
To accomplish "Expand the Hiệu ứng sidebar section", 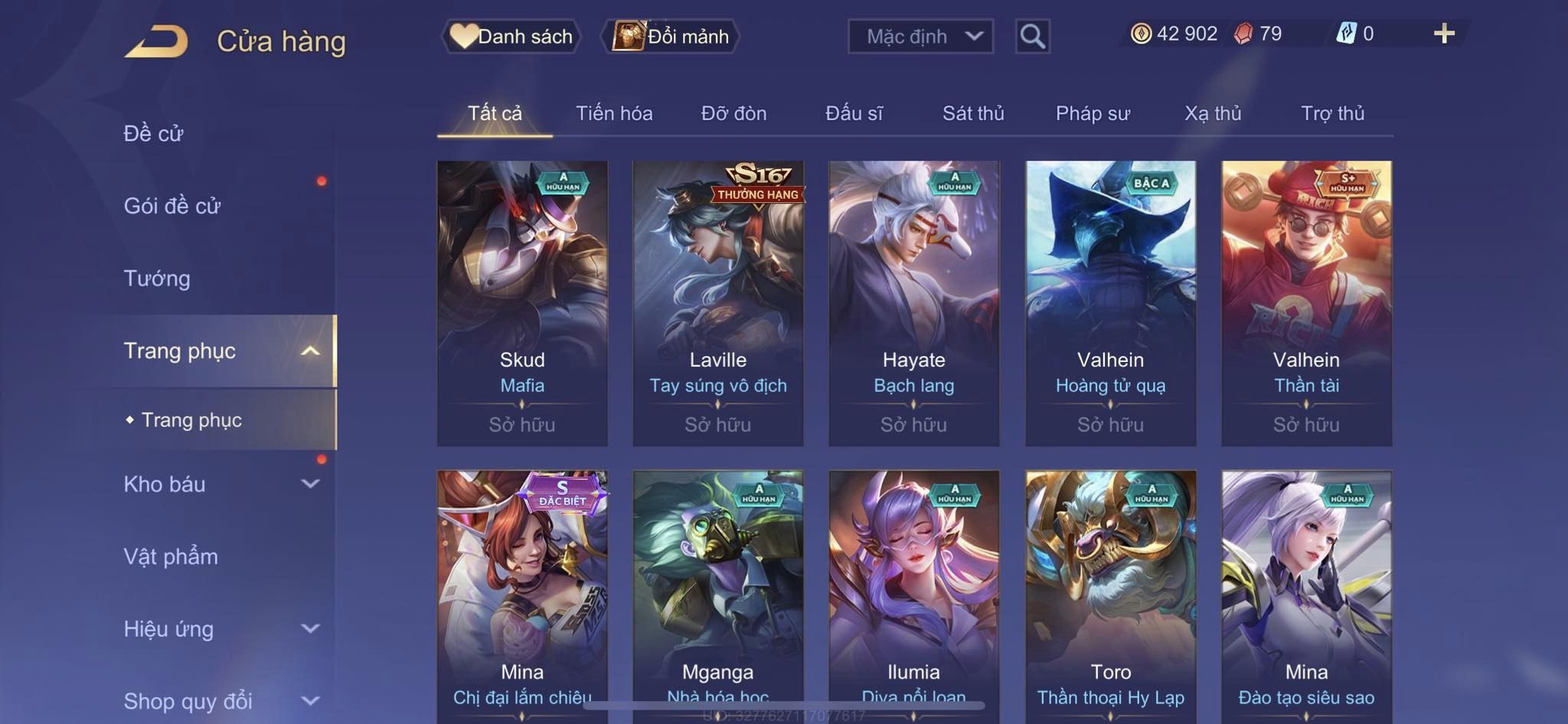I will tap(310, 629).
